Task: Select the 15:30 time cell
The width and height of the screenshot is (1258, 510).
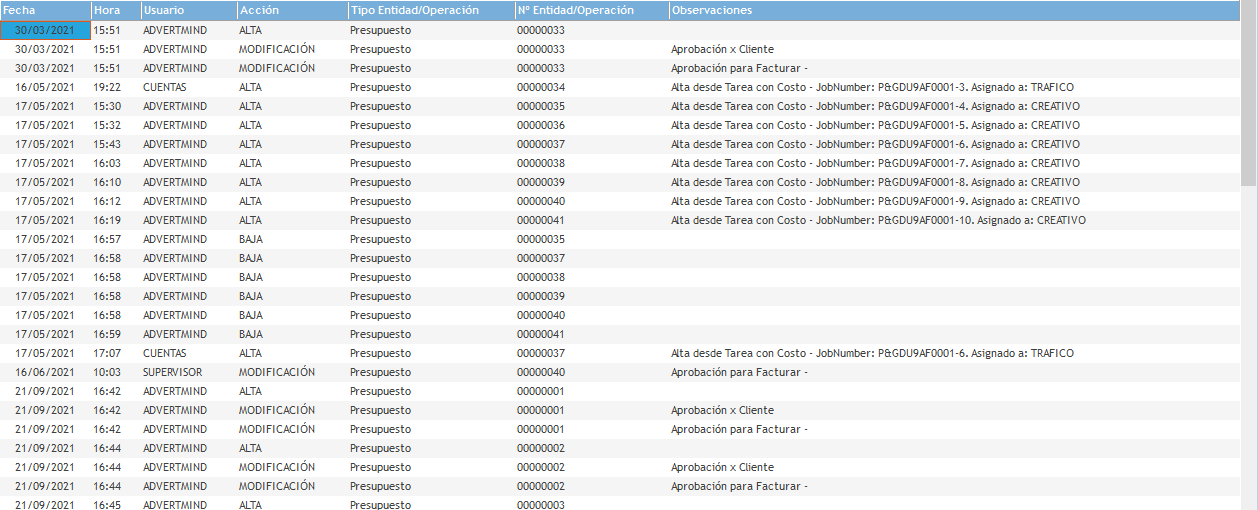Action: pyautogui.click(x=107, y=106)
